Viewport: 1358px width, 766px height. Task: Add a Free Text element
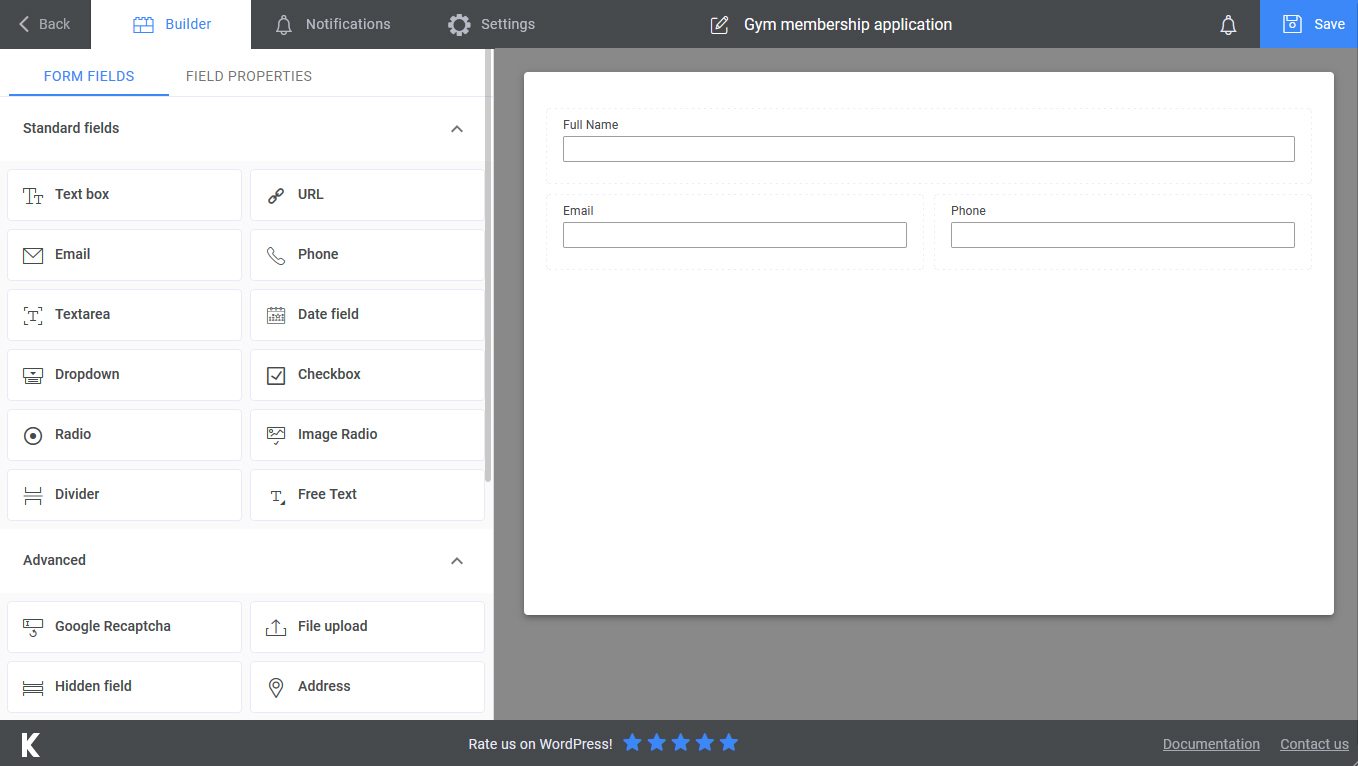[367, 495]
